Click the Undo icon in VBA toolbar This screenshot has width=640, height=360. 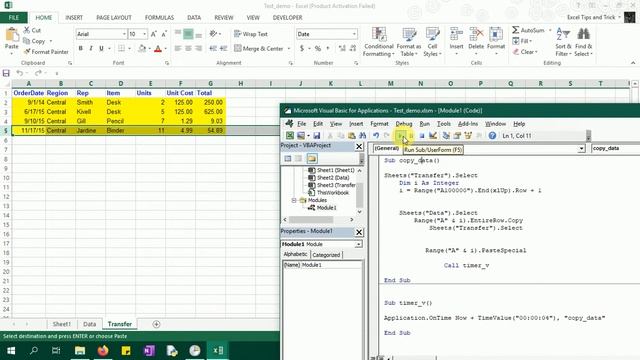tap(376, 136)
